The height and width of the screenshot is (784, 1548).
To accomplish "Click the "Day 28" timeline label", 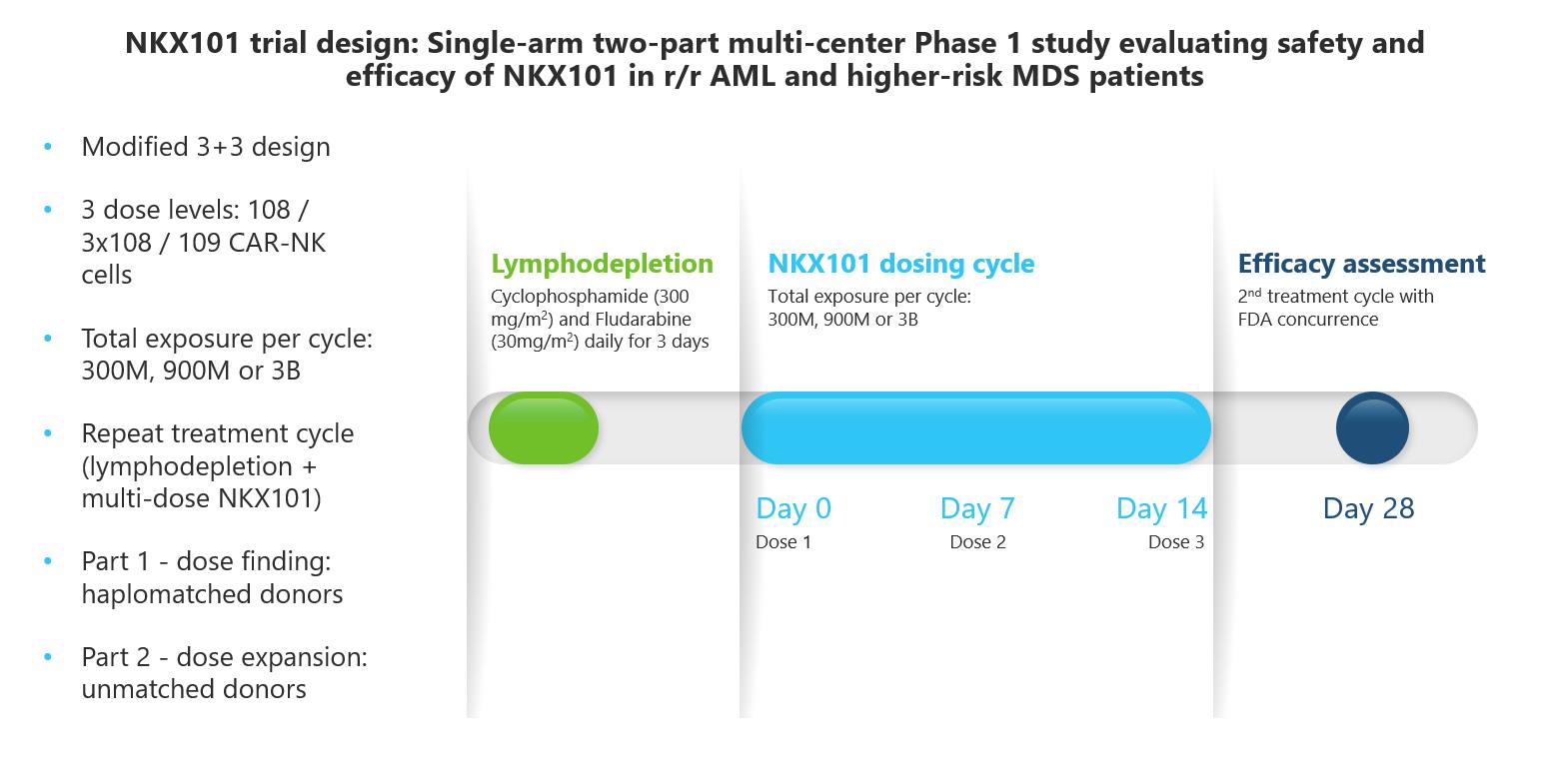I will pos(1368,508).
